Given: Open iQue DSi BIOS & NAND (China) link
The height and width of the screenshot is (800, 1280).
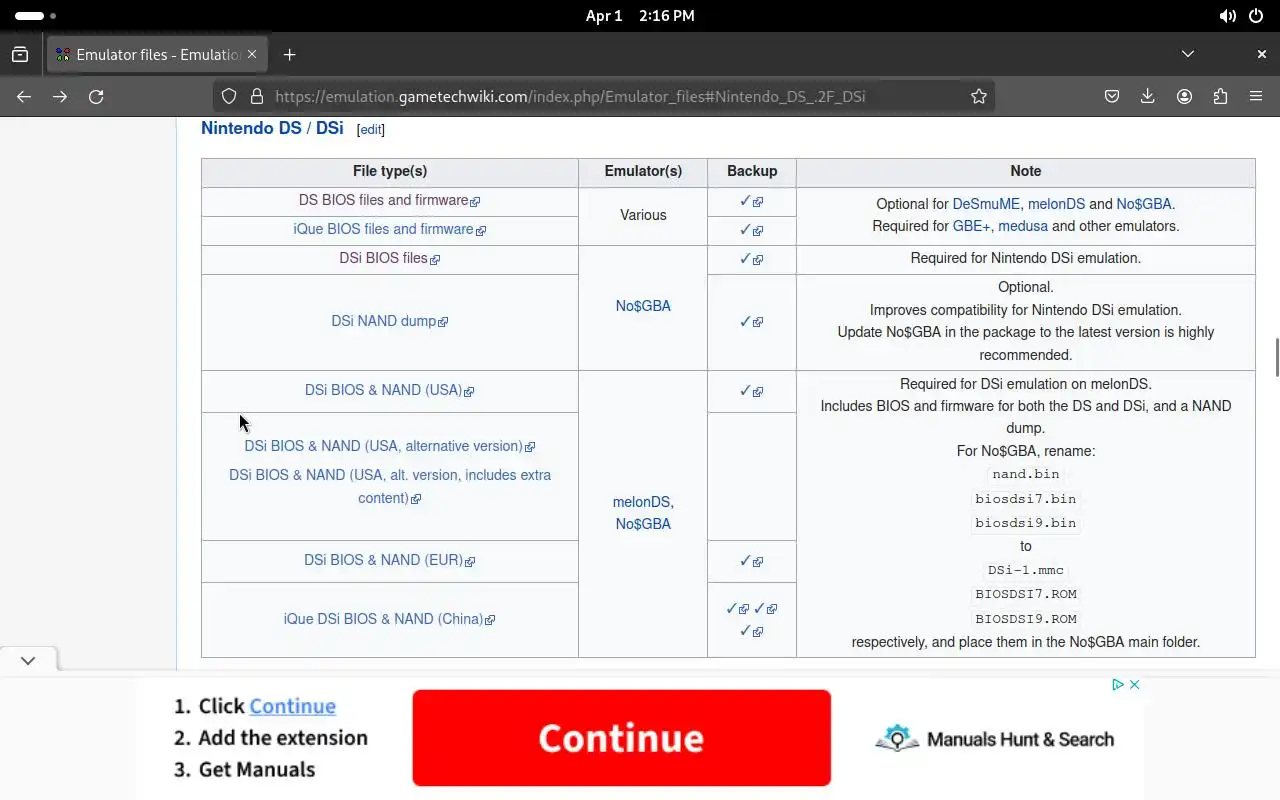Looking at the screenshot, I should point(389,619).
